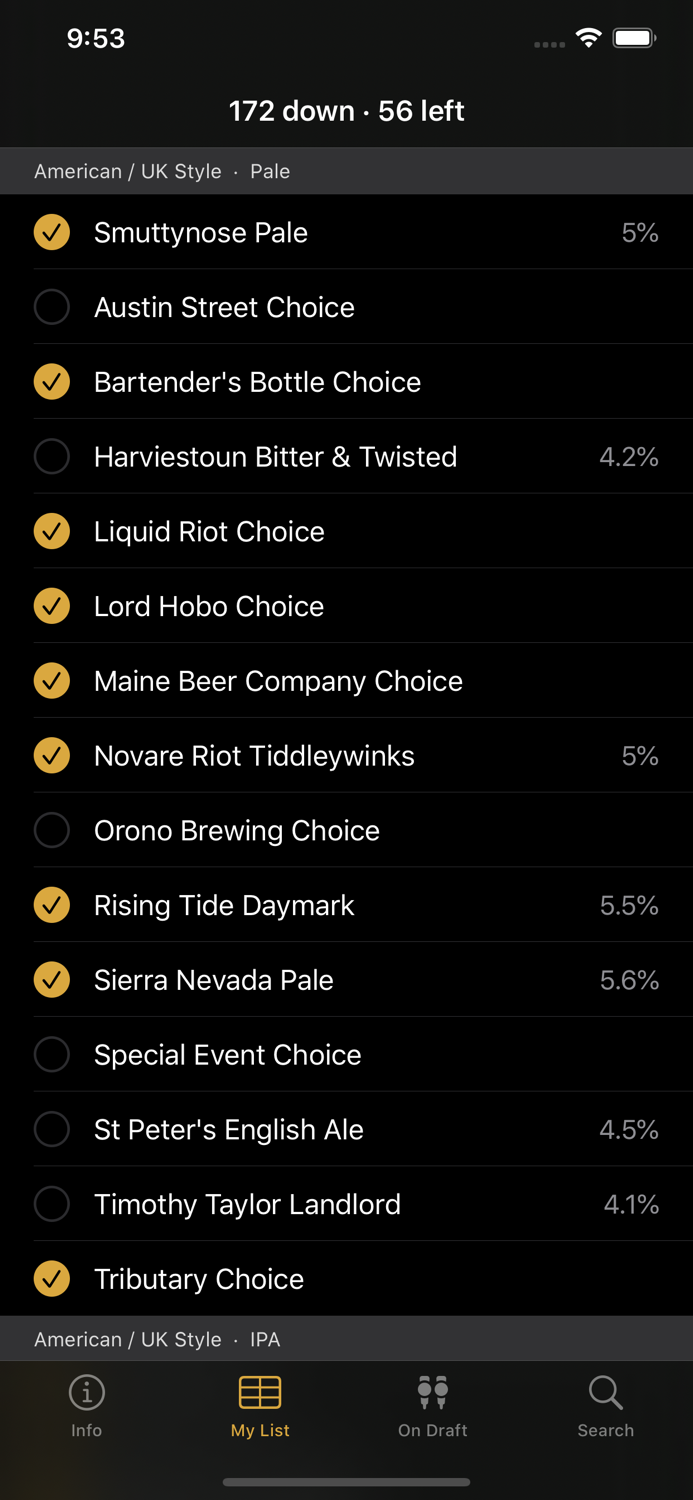Tap the My List grid icon

[x=260, y=1392]
